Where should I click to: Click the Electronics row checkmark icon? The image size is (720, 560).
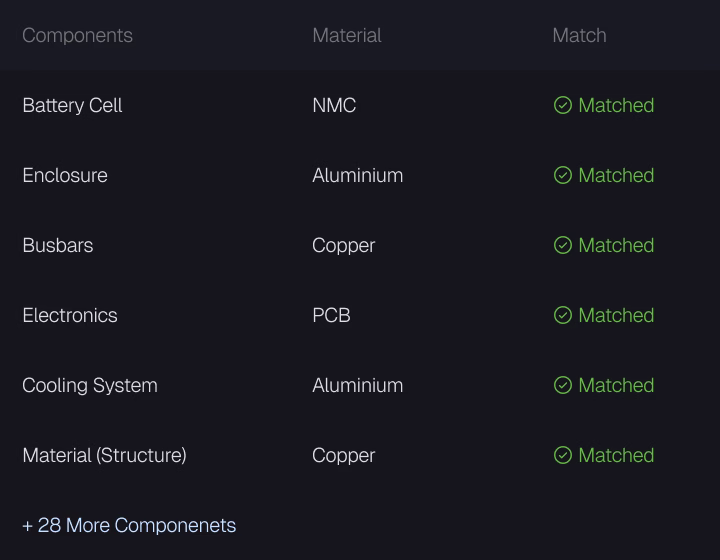coord(562,315)
